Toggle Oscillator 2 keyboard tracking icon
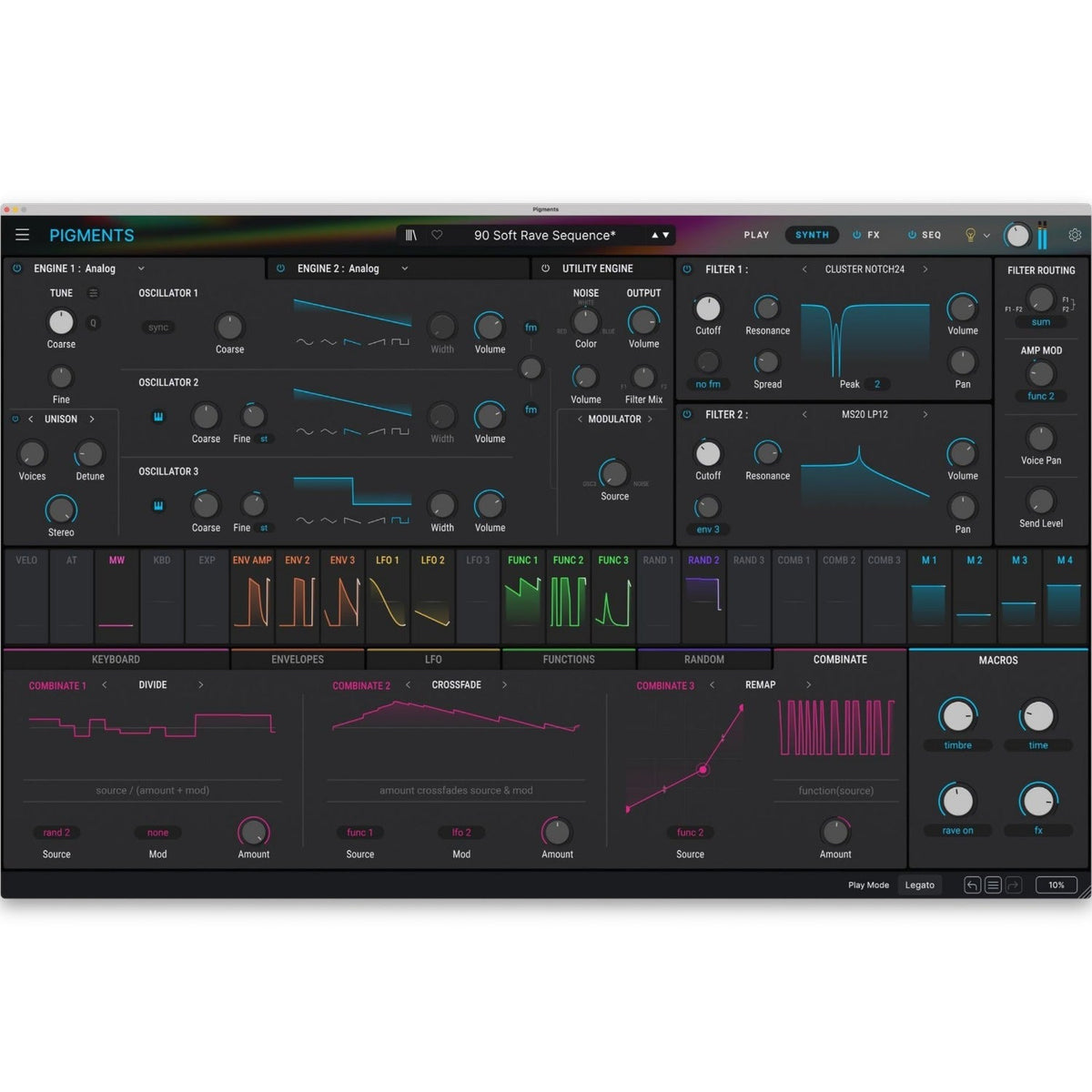 point(158,417)
